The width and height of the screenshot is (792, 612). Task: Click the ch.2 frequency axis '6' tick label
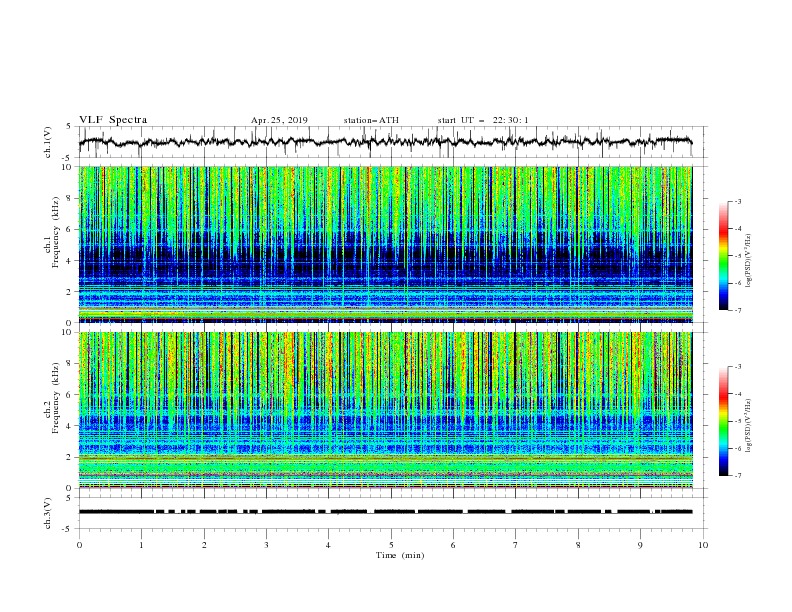click(x=71, y=395)
